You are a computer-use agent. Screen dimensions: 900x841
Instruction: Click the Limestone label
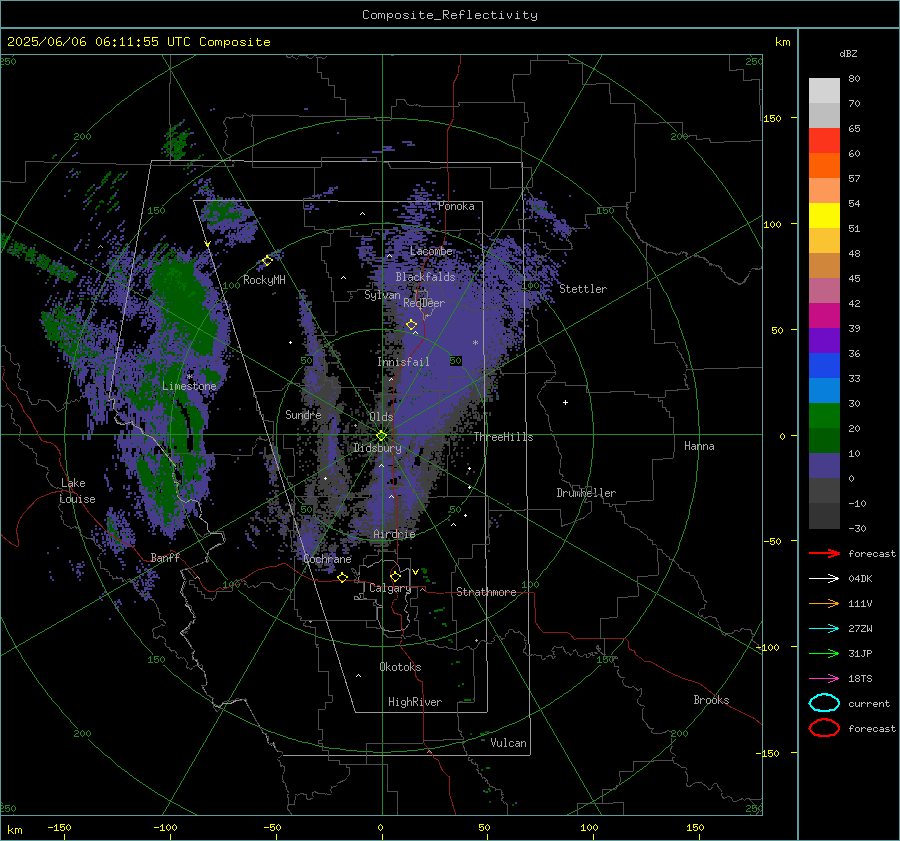point(189,386)
